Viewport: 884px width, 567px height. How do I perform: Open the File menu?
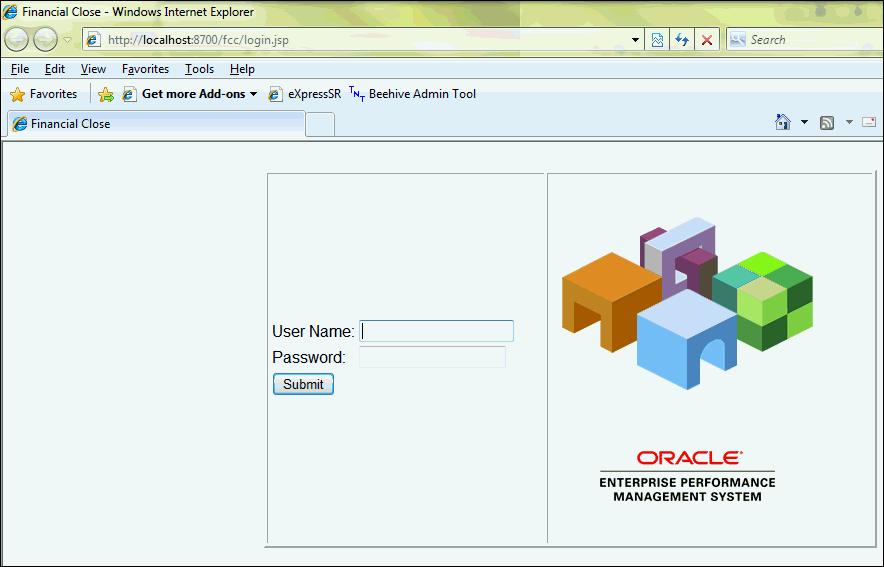click(20, 69)
